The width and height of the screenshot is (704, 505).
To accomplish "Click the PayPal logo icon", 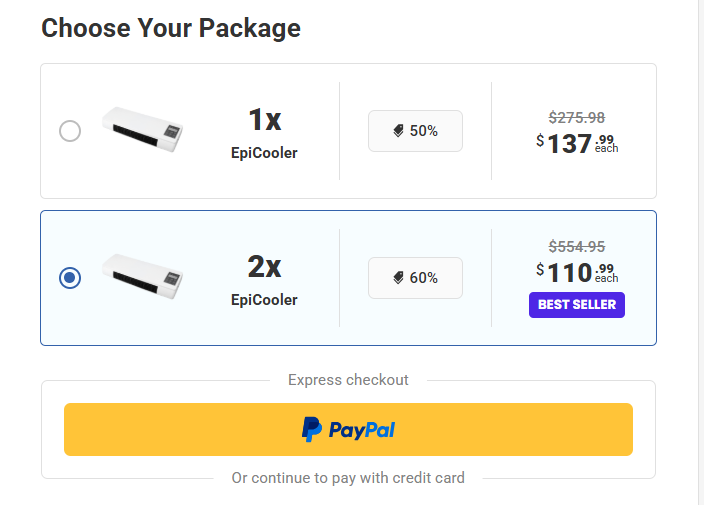I will pyautogui.click(x=312, y=430).
